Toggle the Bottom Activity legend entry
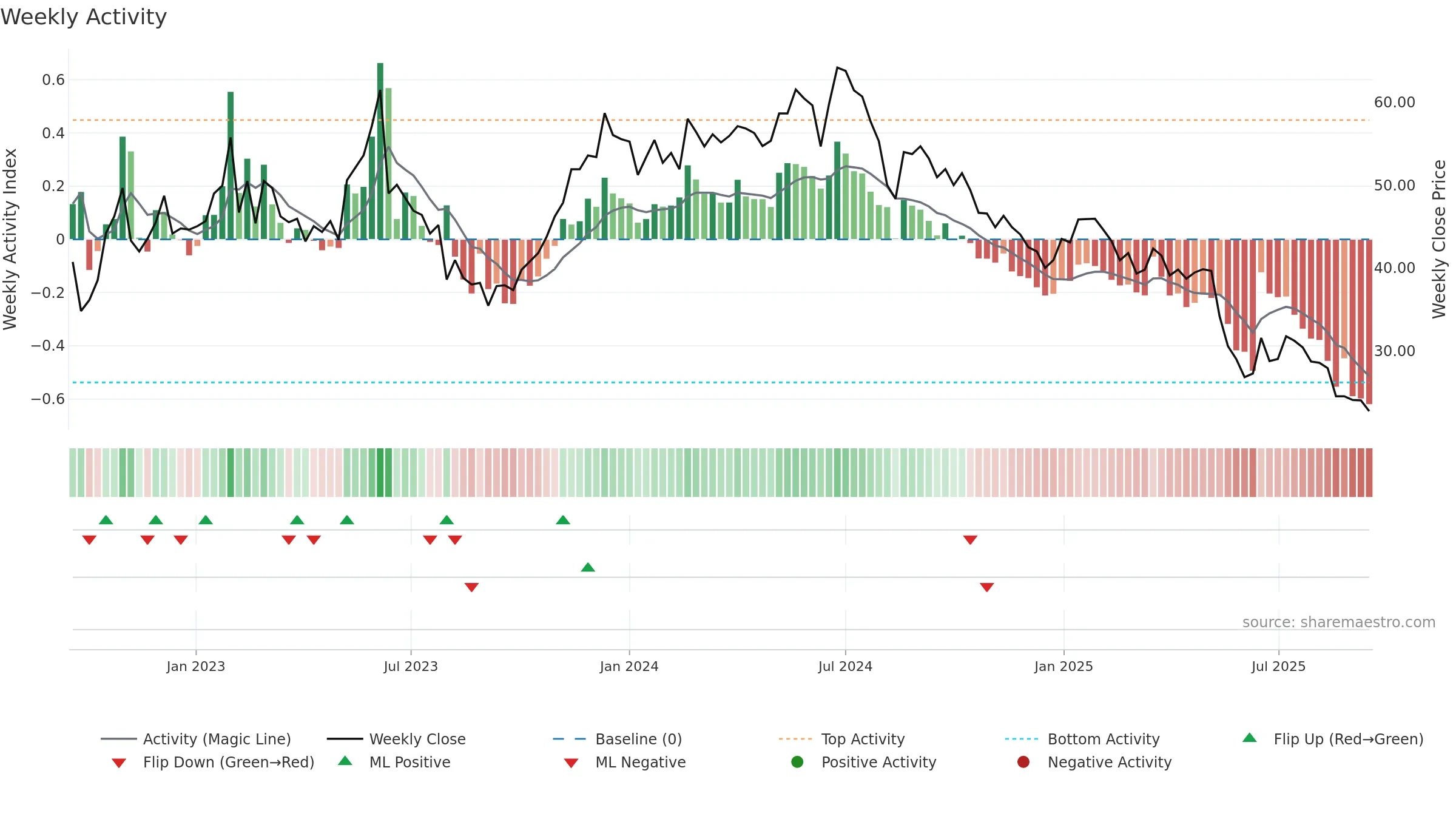Image resolution: width=1456 pixels, height=819 pixels. coord(1082,739)
